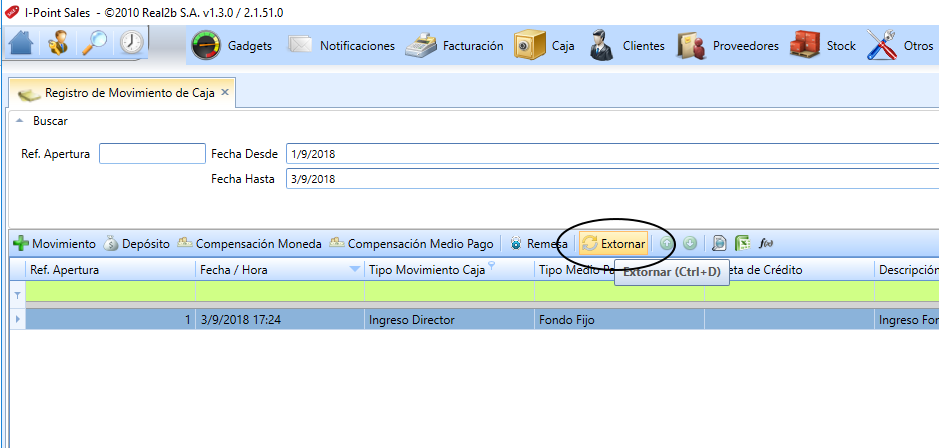Click the user profile icon
This screenshot has width=939, height=448.
57,43
